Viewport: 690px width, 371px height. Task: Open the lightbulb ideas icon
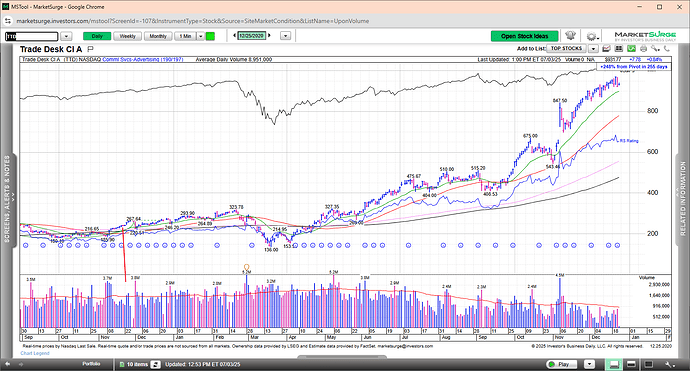point(571,36)
